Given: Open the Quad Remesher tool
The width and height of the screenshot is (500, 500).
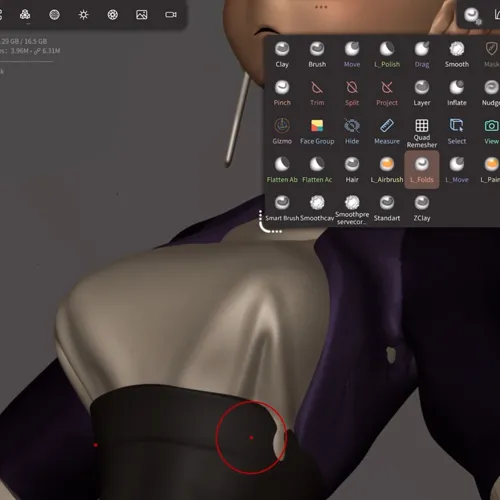Looking at the screenshot, I should 422,133.
